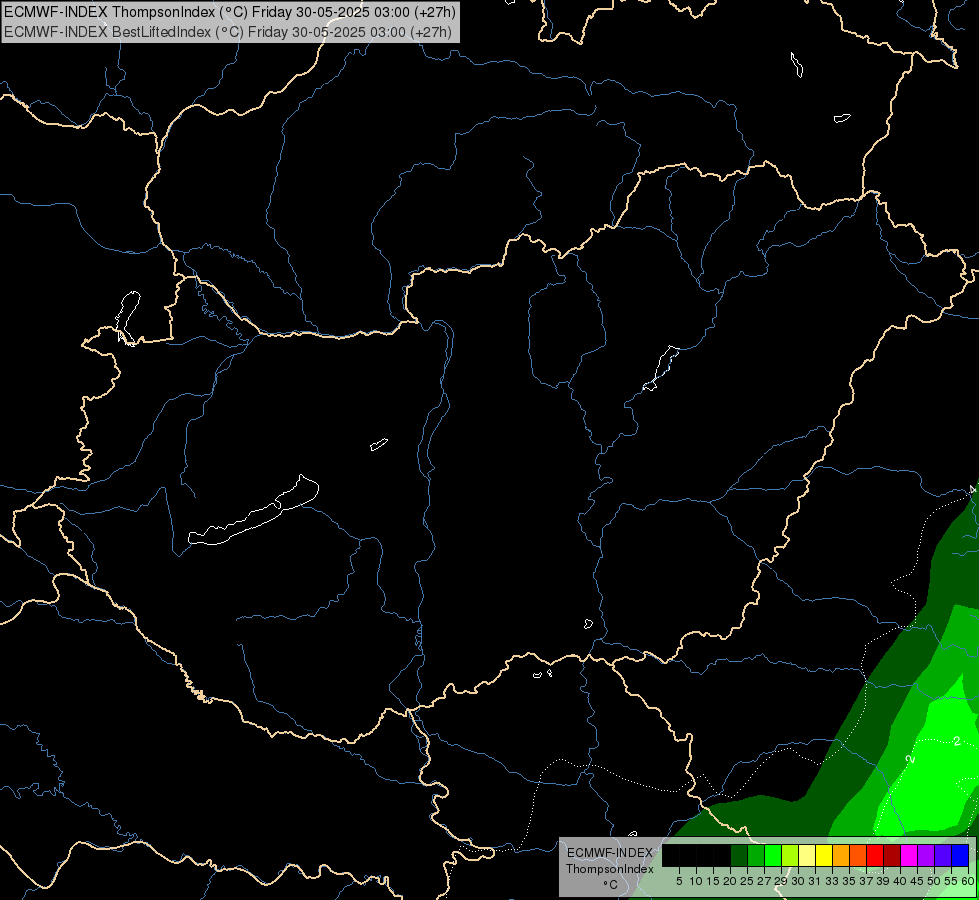
Task: Click the ECMWF-INDEX label in the legend
Action: (610, 853)
